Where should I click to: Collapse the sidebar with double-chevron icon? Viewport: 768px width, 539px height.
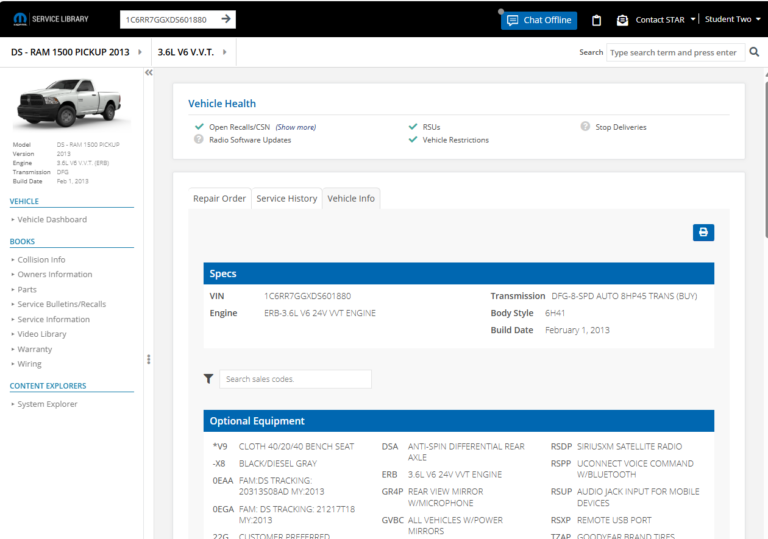coord(148,73)
